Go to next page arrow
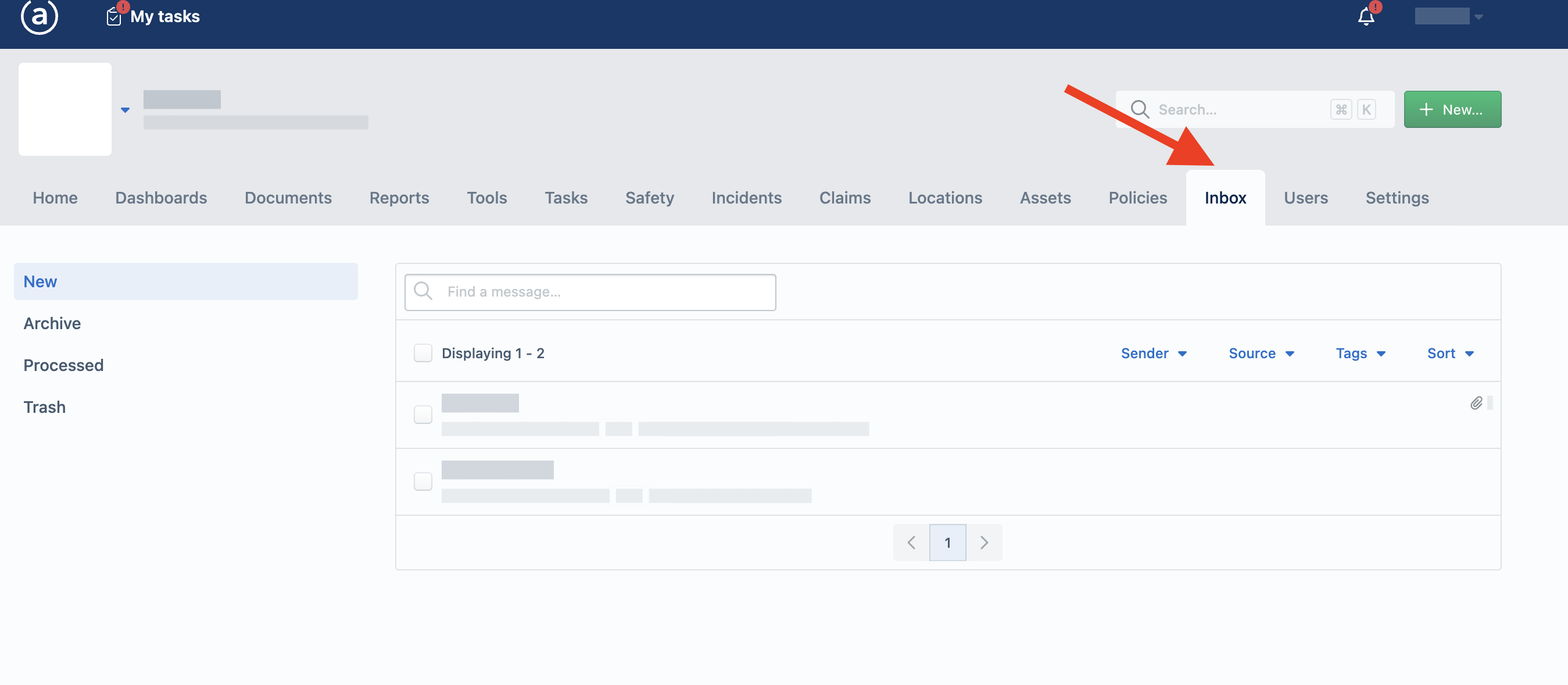1568x685 pixels. pyautogui.click(x=985, y=543)
